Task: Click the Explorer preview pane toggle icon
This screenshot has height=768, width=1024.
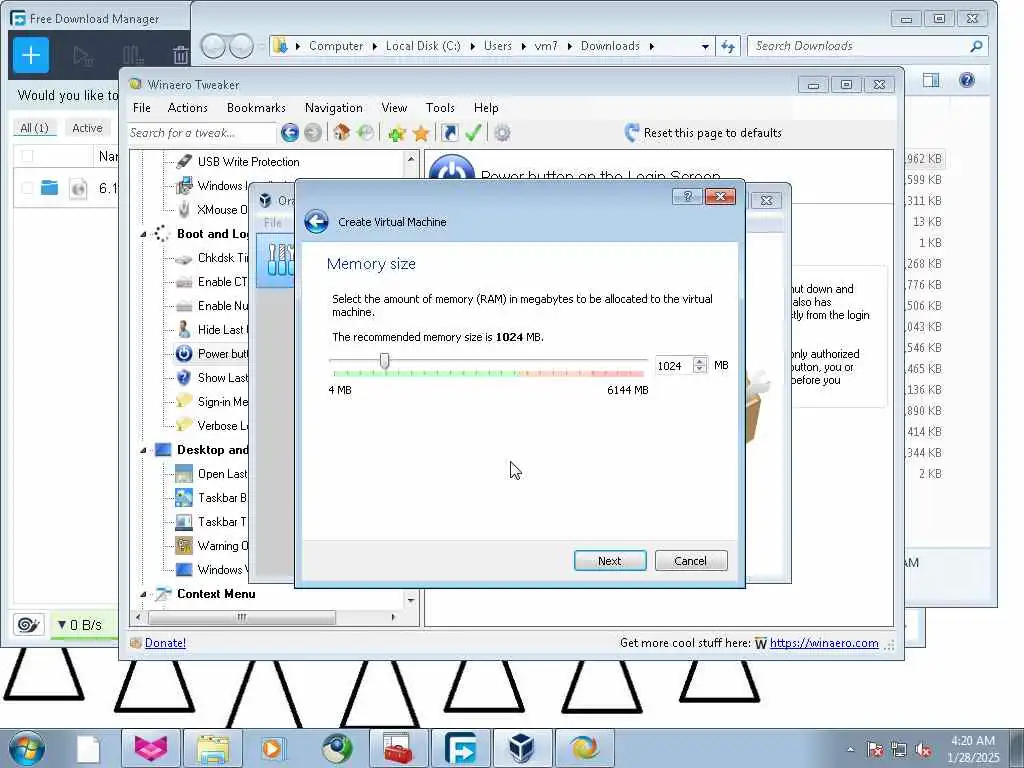Action: 931,80
